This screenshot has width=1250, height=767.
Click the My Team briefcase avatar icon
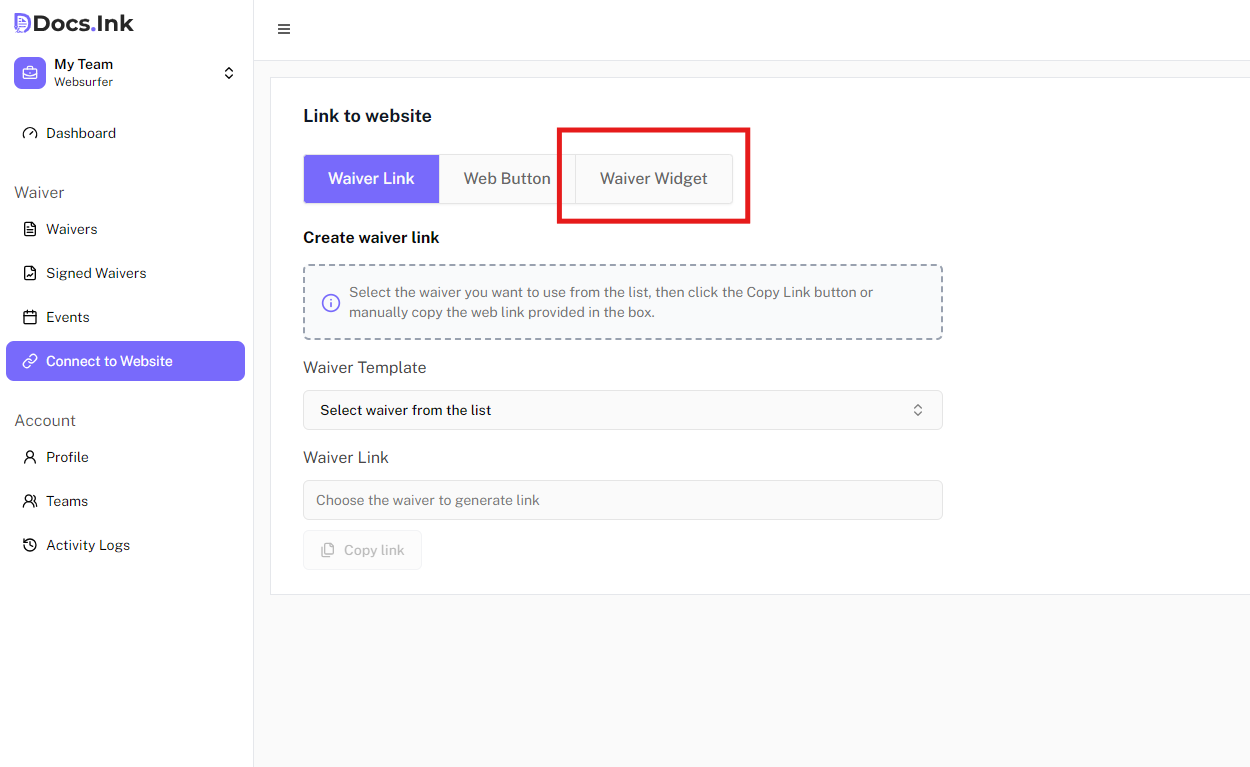coord(30,73)
